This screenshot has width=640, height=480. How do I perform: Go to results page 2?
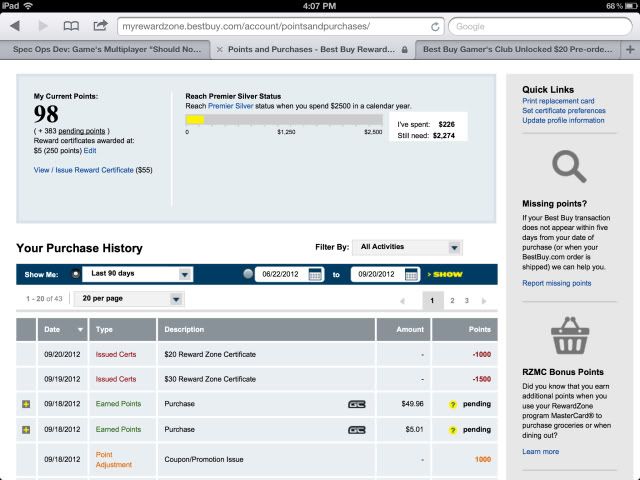coord(452,301)
